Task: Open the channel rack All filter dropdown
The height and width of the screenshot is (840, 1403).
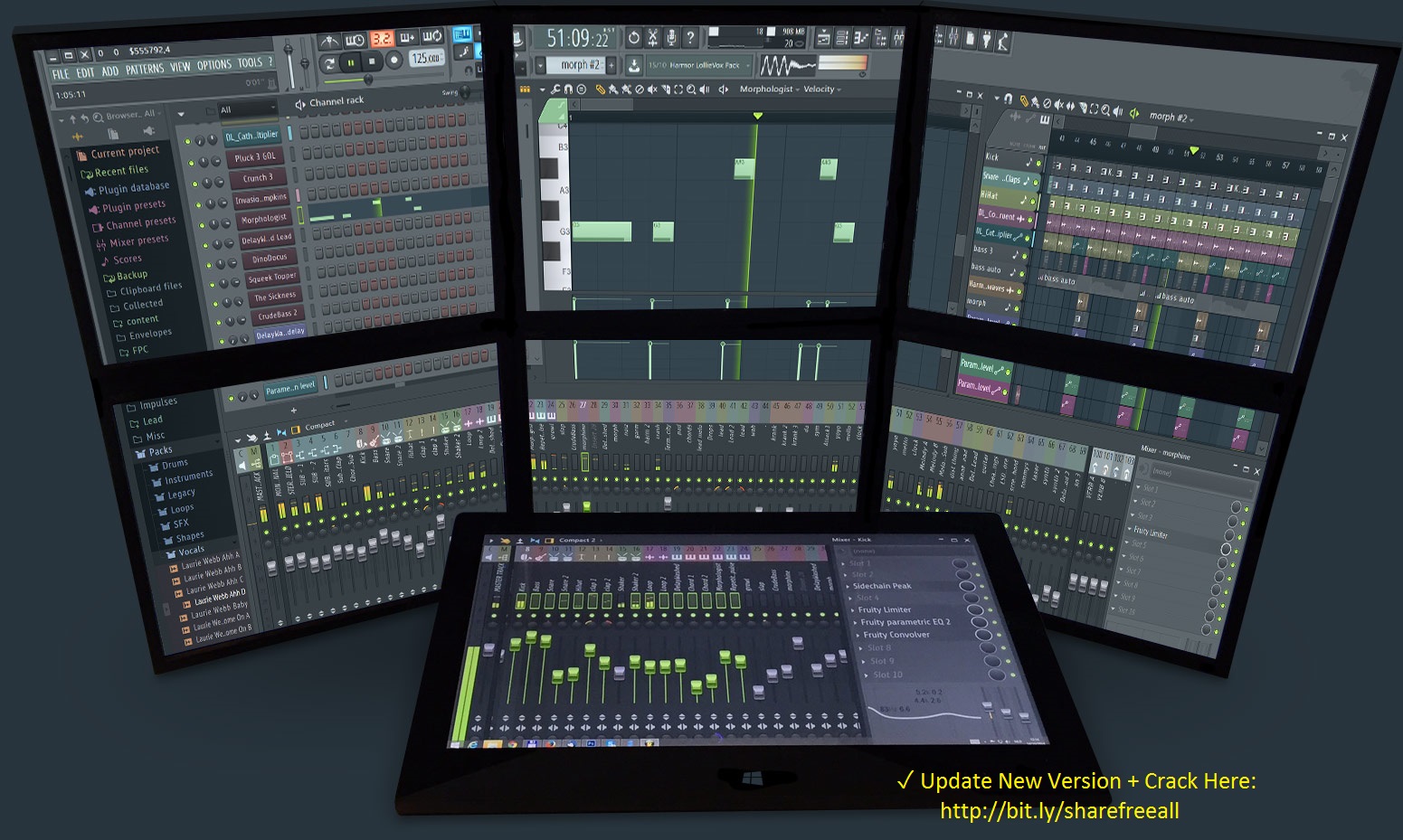Action: (248, 109)
